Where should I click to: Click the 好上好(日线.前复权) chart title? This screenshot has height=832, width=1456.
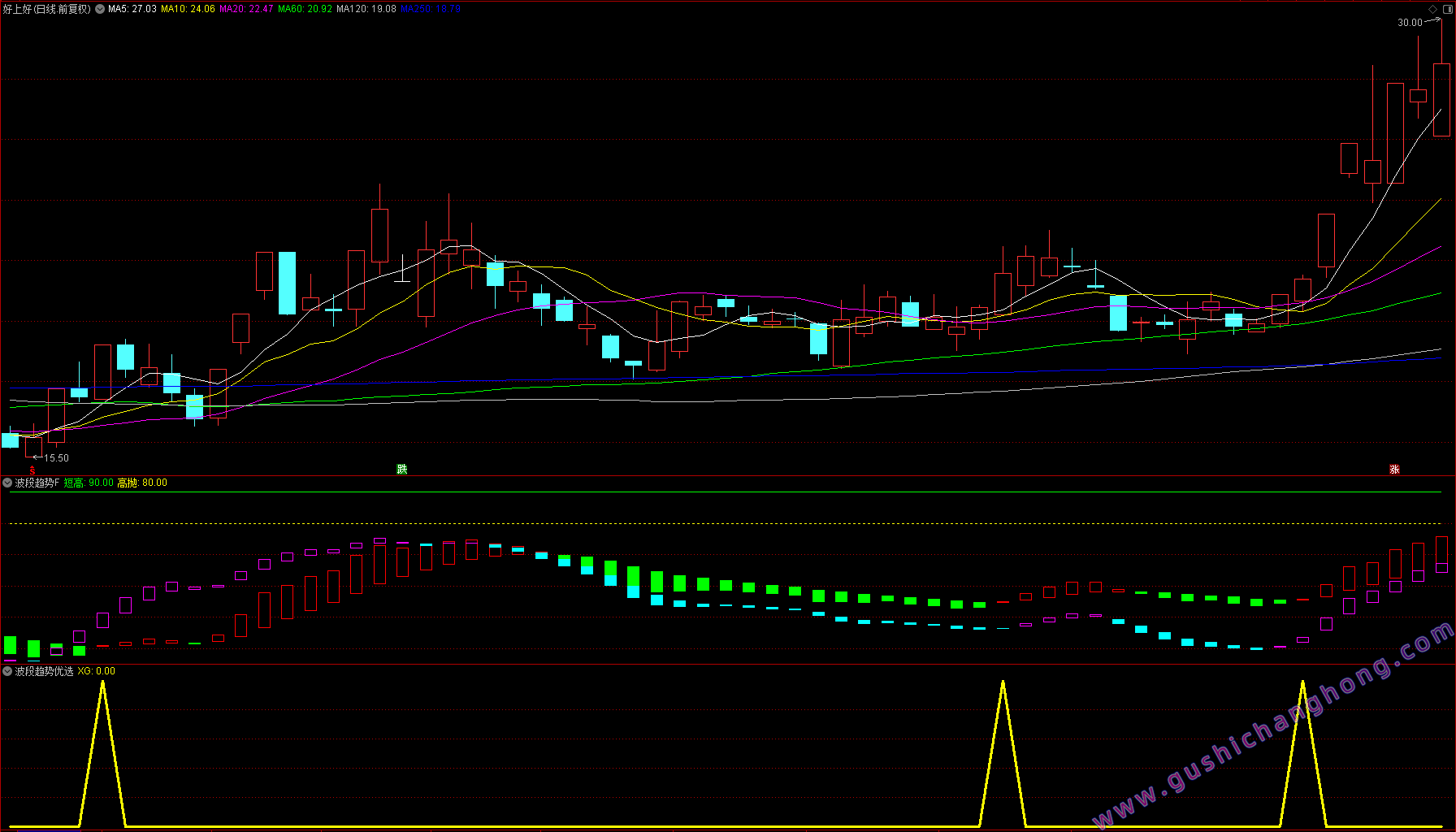[x=47, y=9]
